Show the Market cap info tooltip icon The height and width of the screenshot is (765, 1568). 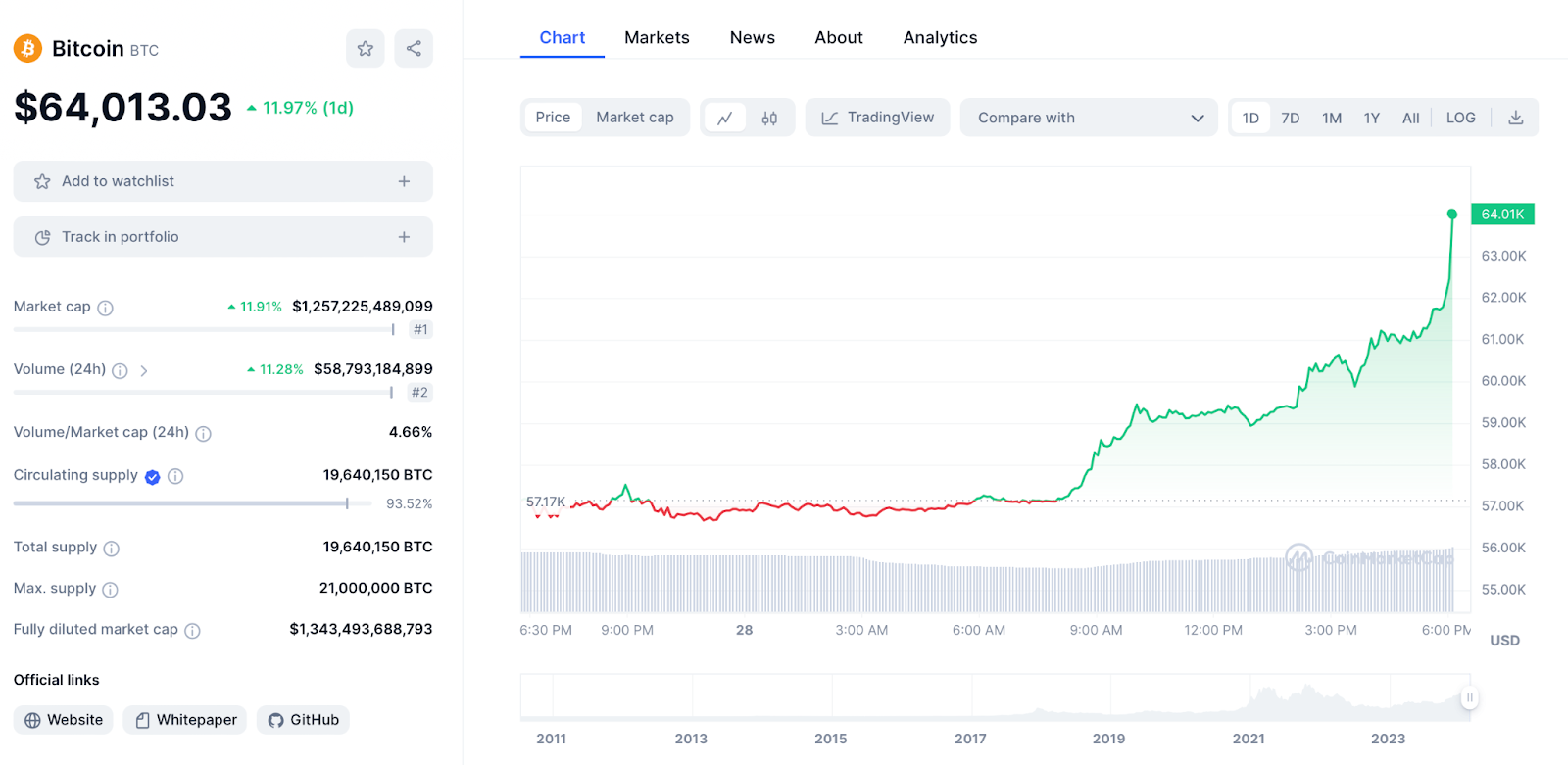105,308
